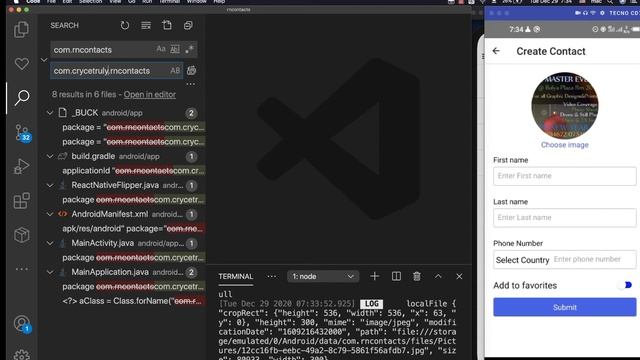The image size is (640, 360).
Task: Open the 1: node terminal dropdown
Action: pyautogui.click(x=323, y=276)
